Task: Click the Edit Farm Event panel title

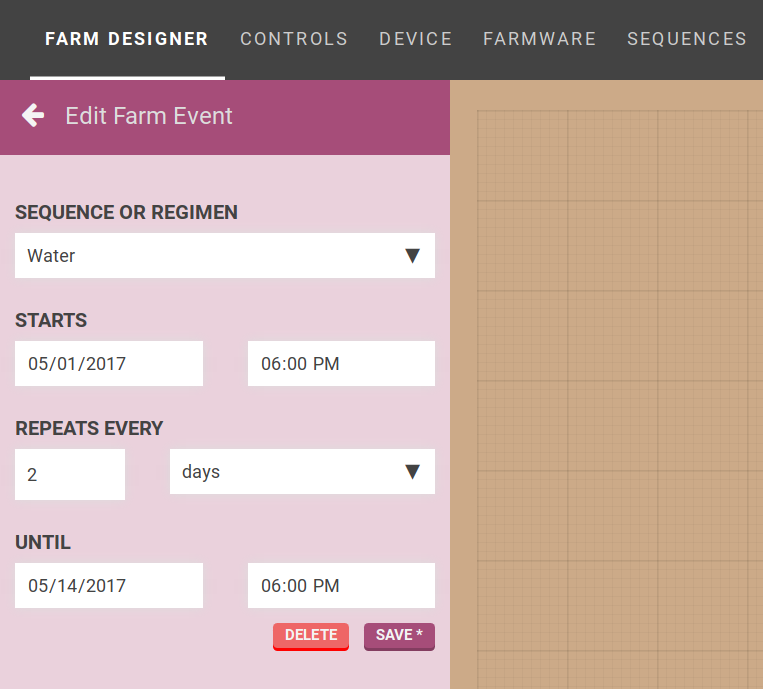Action: (x=149, y=116)
